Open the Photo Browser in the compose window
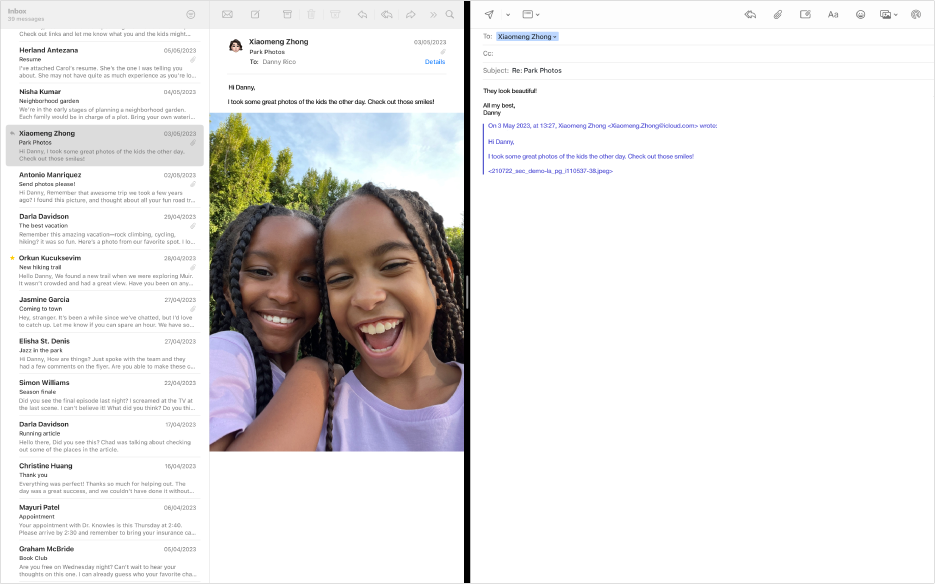 (x=886, y=13)
